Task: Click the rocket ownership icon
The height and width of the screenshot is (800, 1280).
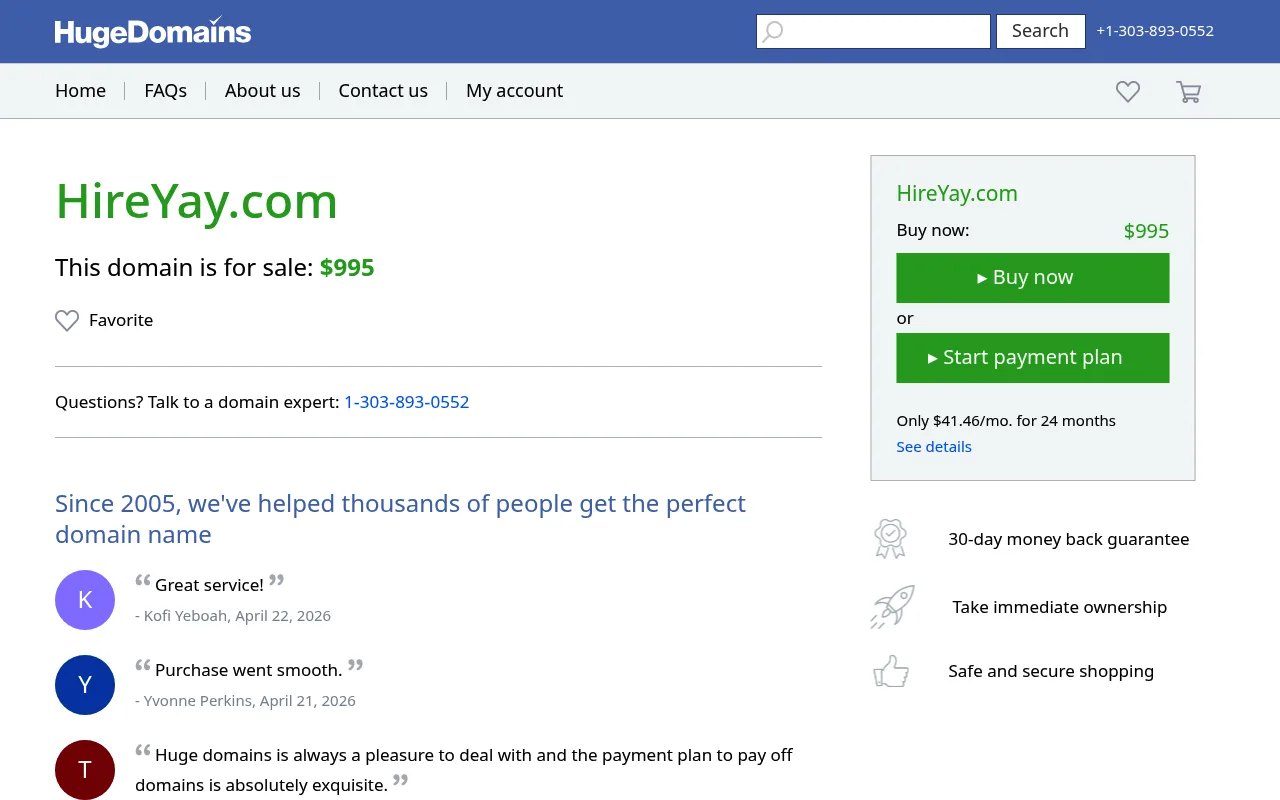Action: pyautogui.click(x=892, y=607)
